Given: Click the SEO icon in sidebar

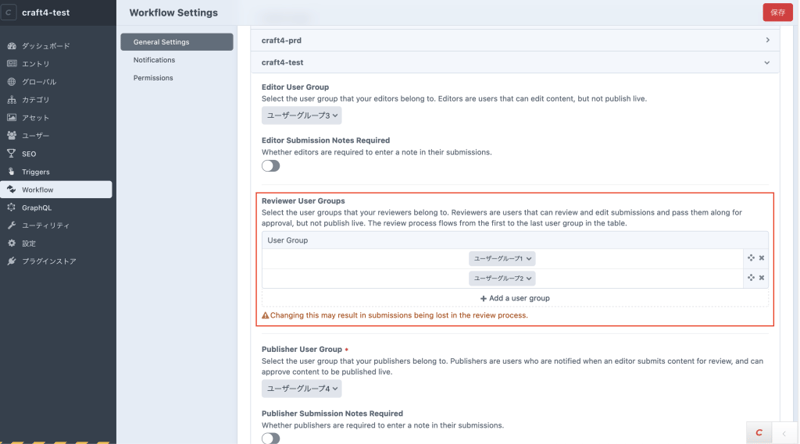Looking at the screenshot, I should coord(12,154).
